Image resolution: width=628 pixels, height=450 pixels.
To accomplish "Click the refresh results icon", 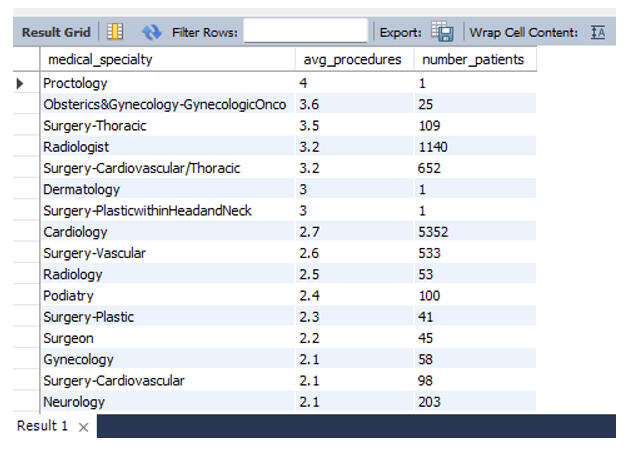I will [151, 32].
